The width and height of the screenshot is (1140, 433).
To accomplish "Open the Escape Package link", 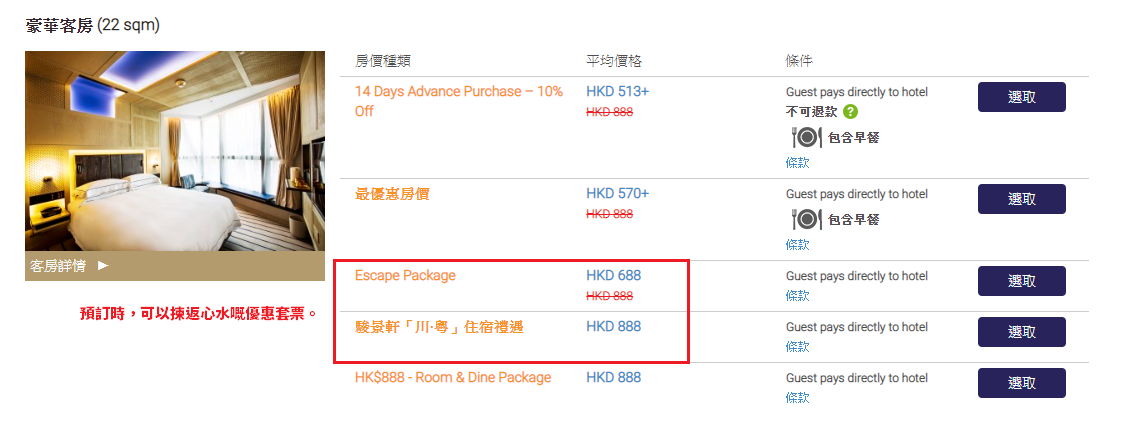I will coord(405,275).
